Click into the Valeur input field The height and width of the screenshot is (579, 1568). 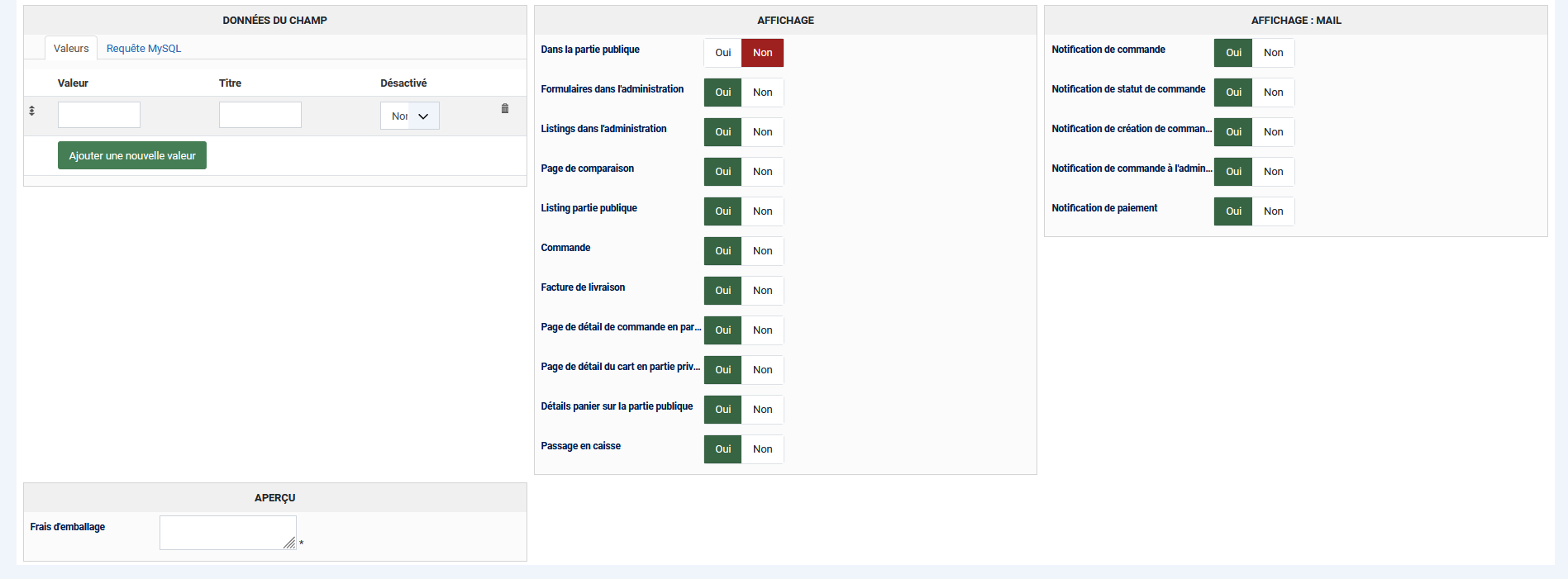coord(99,116)
